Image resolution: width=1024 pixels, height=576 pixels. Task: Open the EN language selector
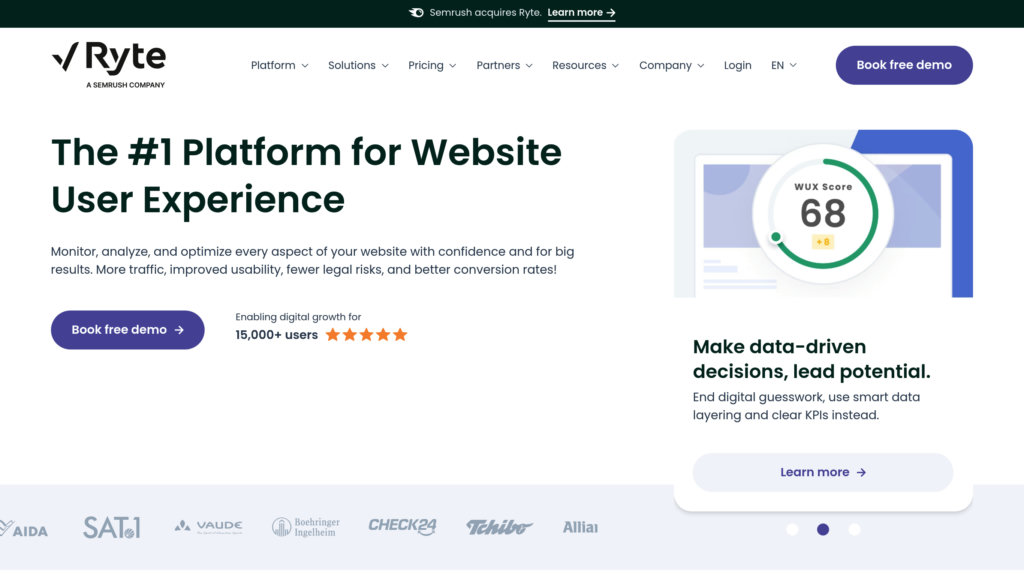pos(784,65)
